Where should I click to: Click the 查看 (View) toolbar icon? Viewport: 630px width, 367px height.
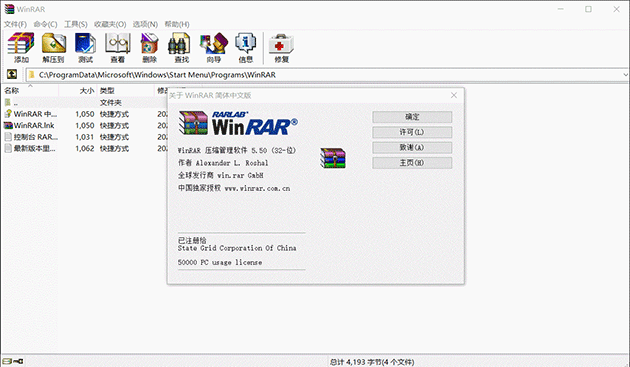click(118, 43)
